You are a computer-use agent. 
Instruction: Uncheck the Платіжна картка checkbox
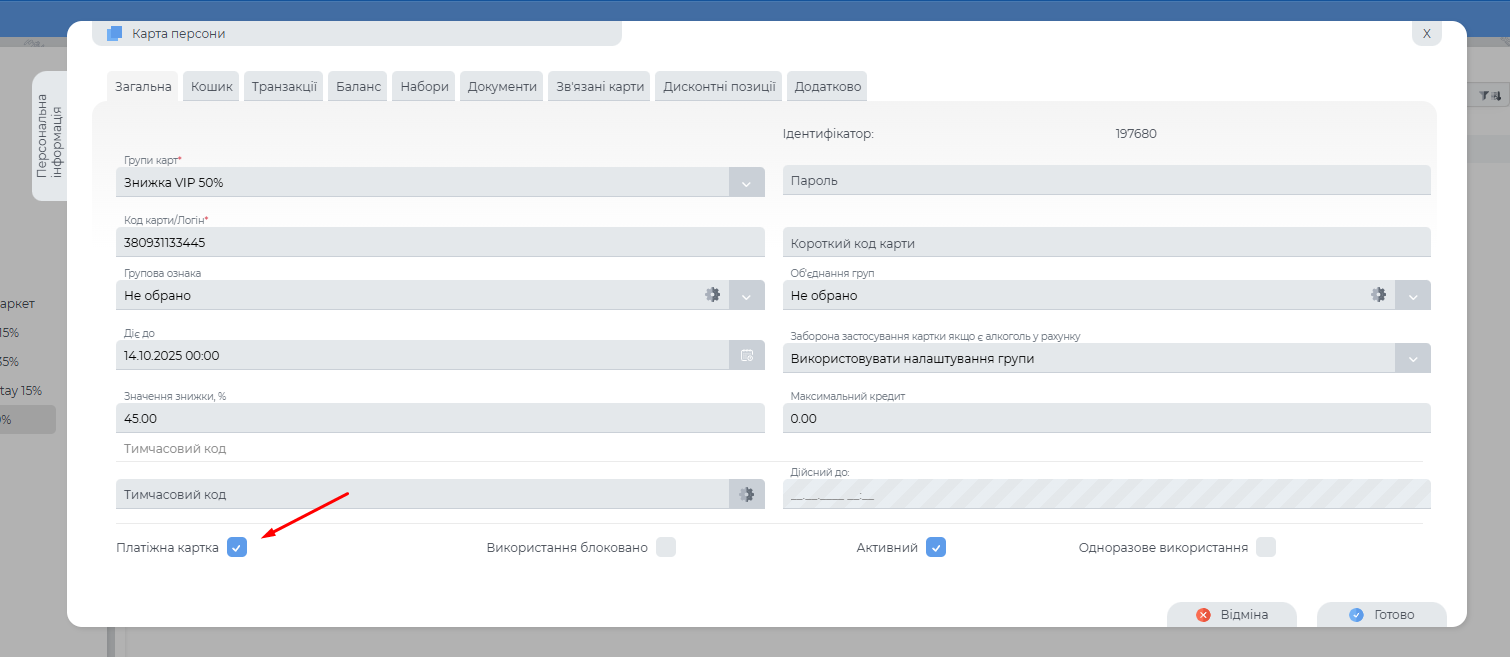pyautogui.click(x=236, y=547)
